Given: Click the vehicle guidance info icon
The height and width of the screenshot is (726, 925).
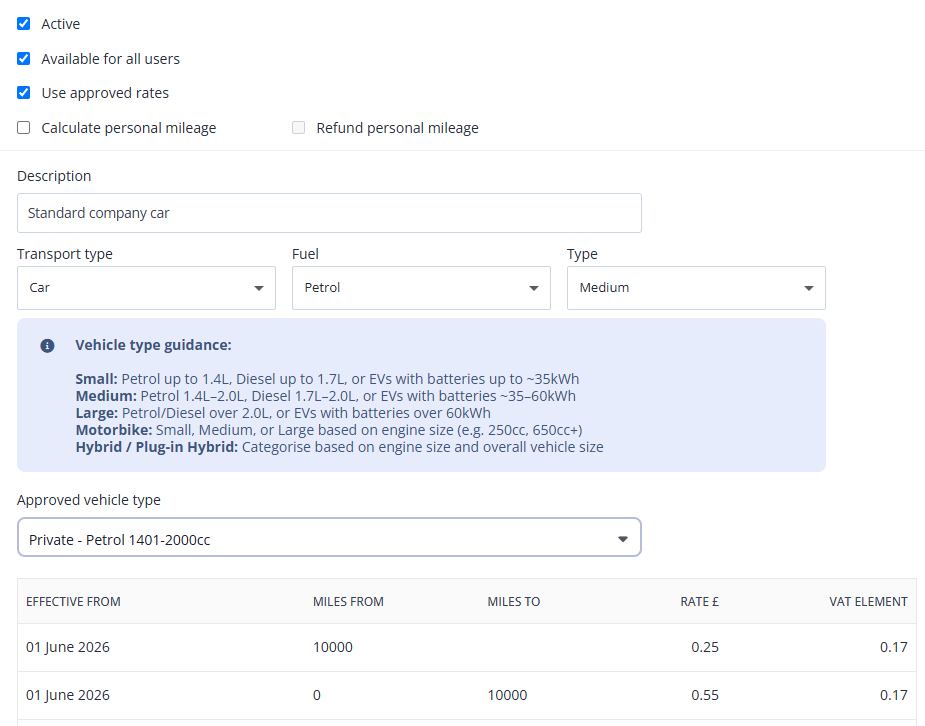Looking at the screenshot, I should [47, 346].
